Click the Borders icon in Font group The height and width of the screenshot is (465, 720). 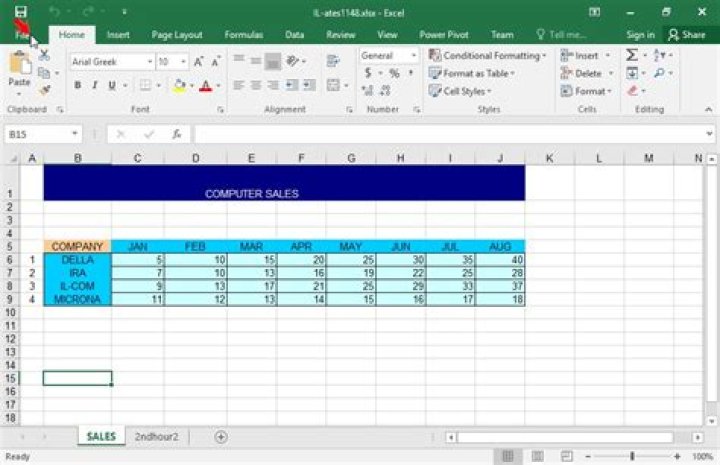coord(145,85)
